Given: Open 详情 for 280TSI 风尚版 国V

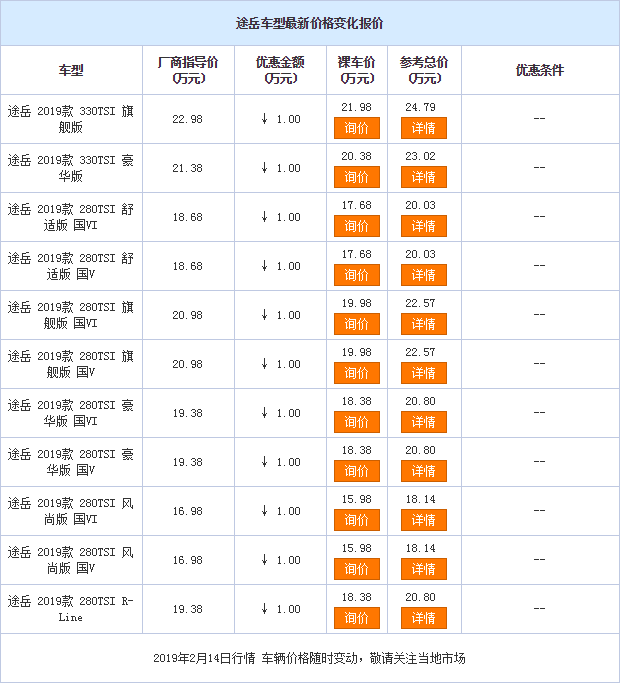Looking at the screenshot, I should (x=424, y=569).
